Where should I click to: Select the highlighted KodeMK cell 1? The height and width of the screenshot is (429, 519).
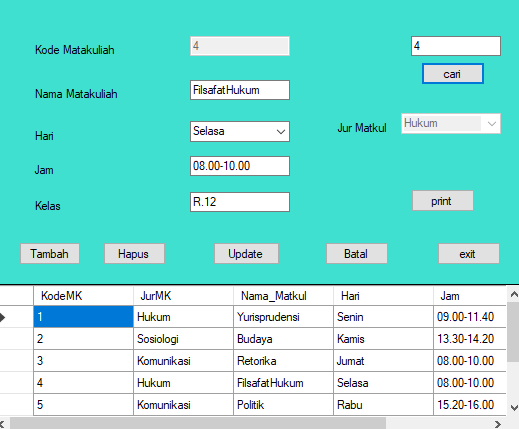coord(83,317)
